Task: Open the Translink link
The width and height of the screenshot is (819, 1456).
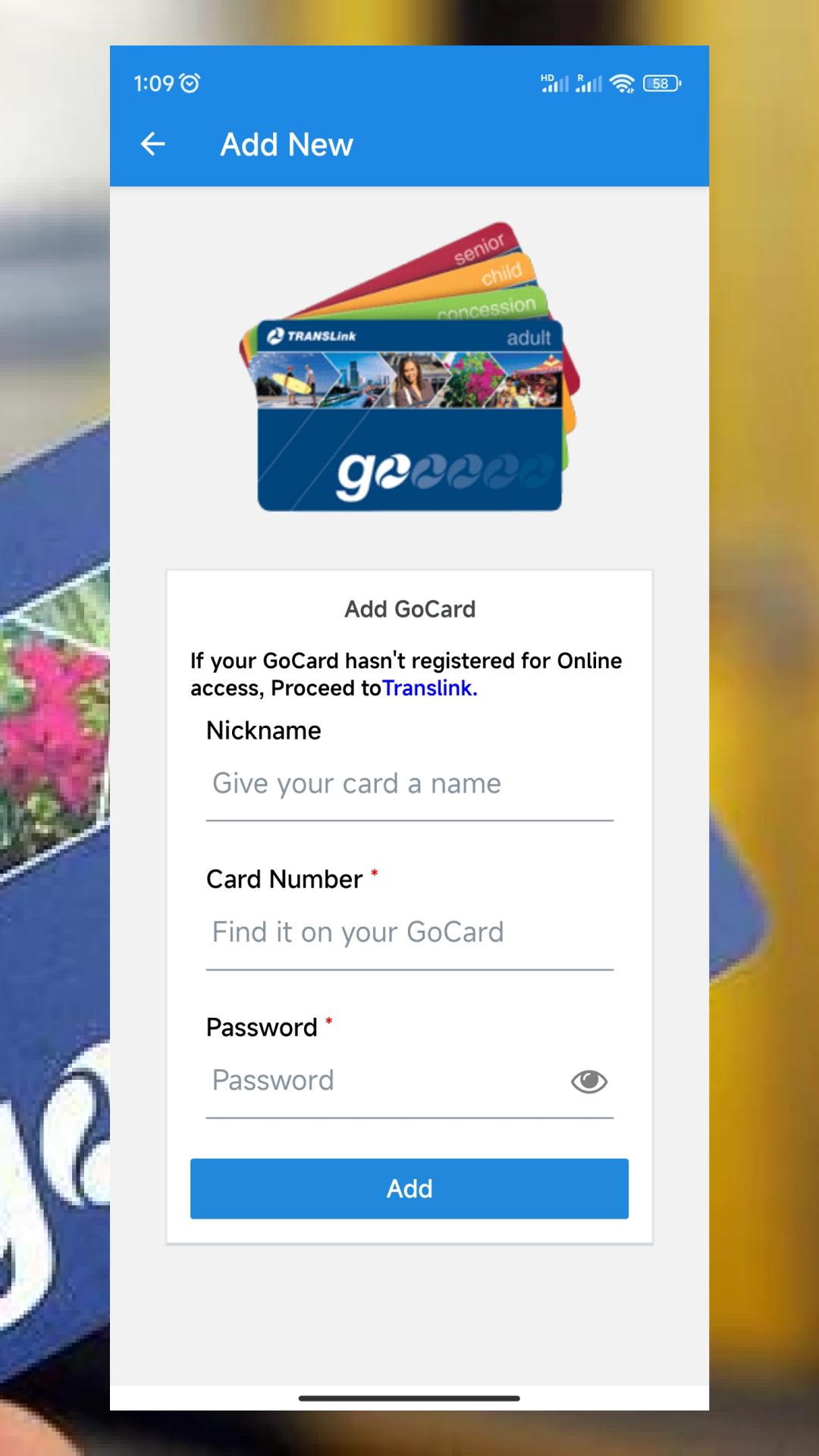Action: click(x=430, y=688)
